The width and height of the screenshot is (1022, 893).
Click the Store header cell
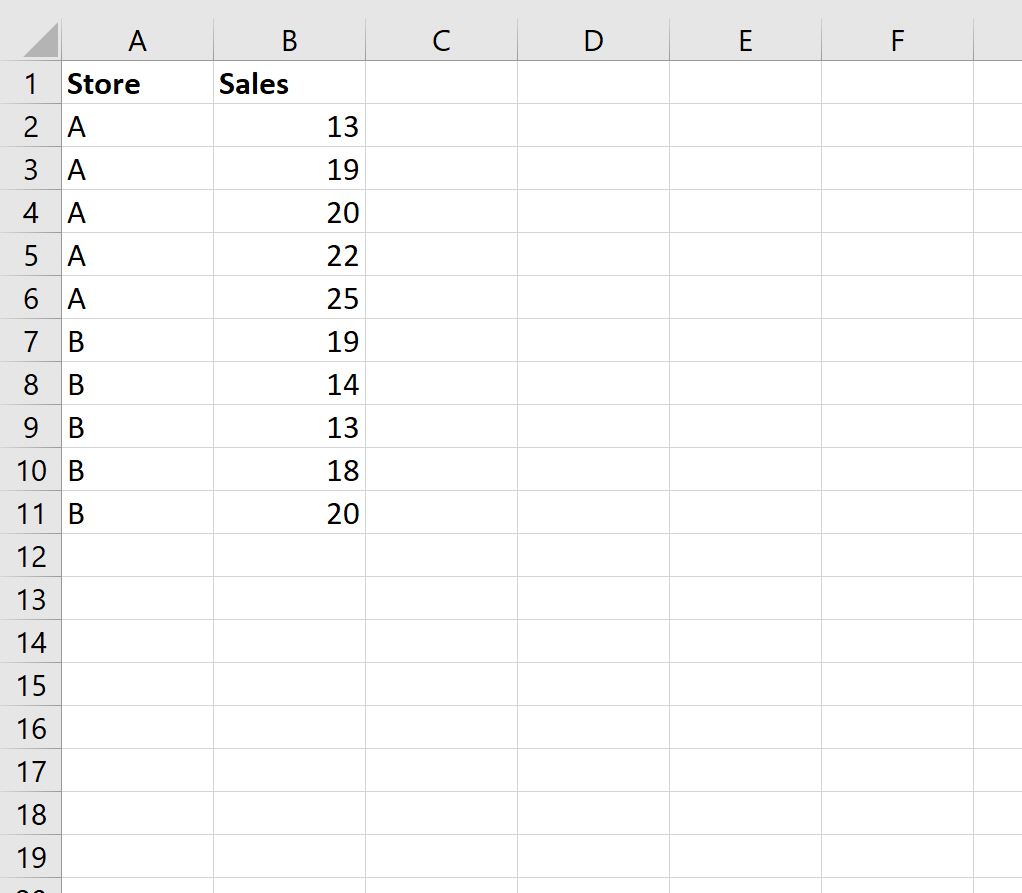pos(138,84)
